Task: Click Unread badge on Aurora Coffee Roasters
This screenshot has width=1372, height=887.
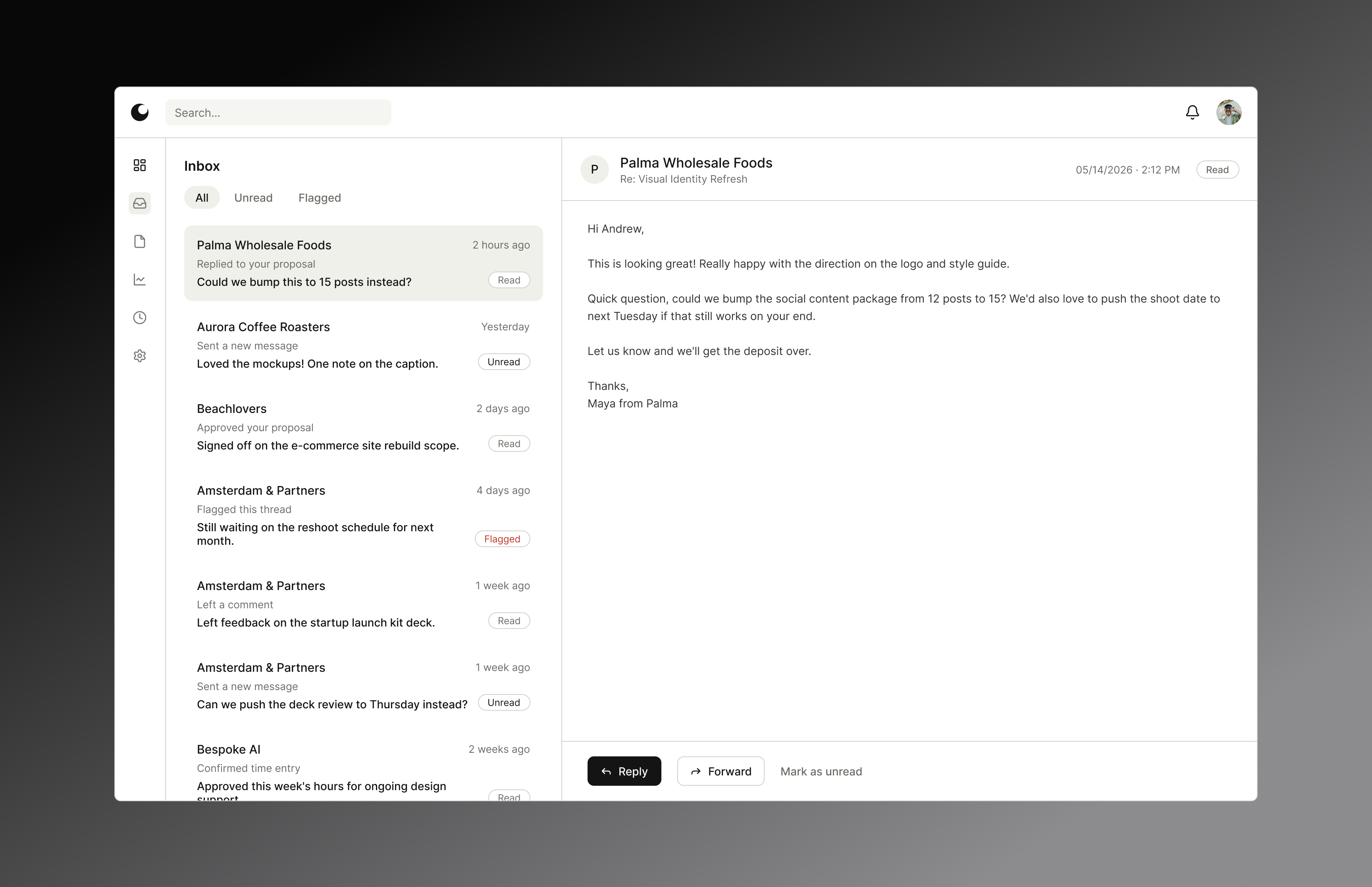Action: 504,362
